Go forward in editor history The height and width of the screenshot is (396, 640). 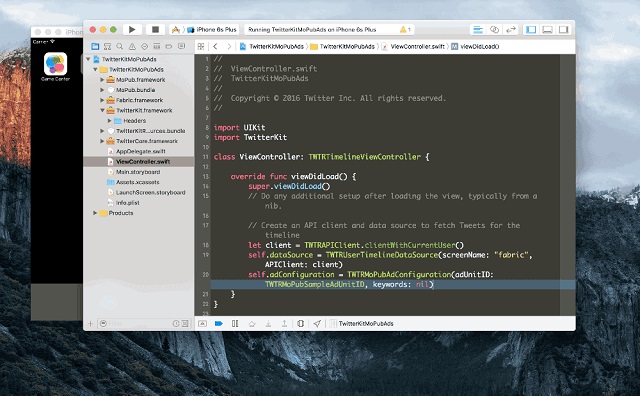[x=229, y=47]
